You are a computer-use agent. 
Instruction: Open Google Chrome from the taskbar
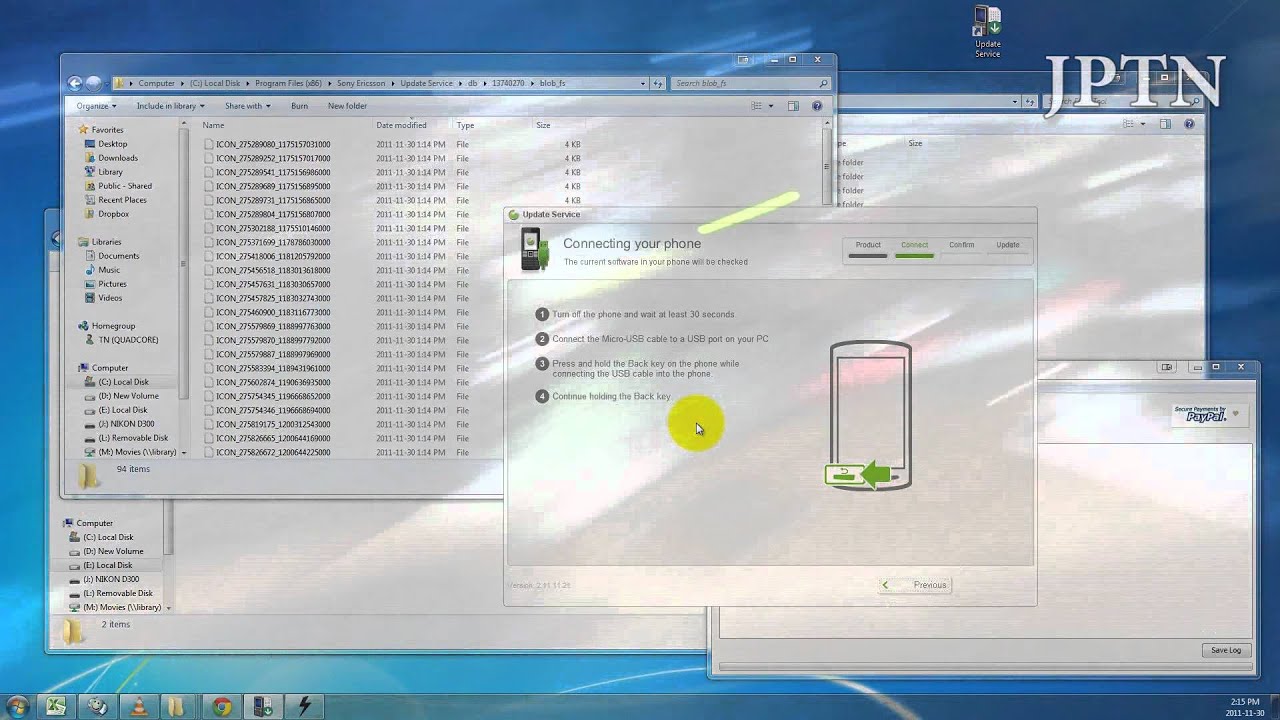click(x=222, y=706)
